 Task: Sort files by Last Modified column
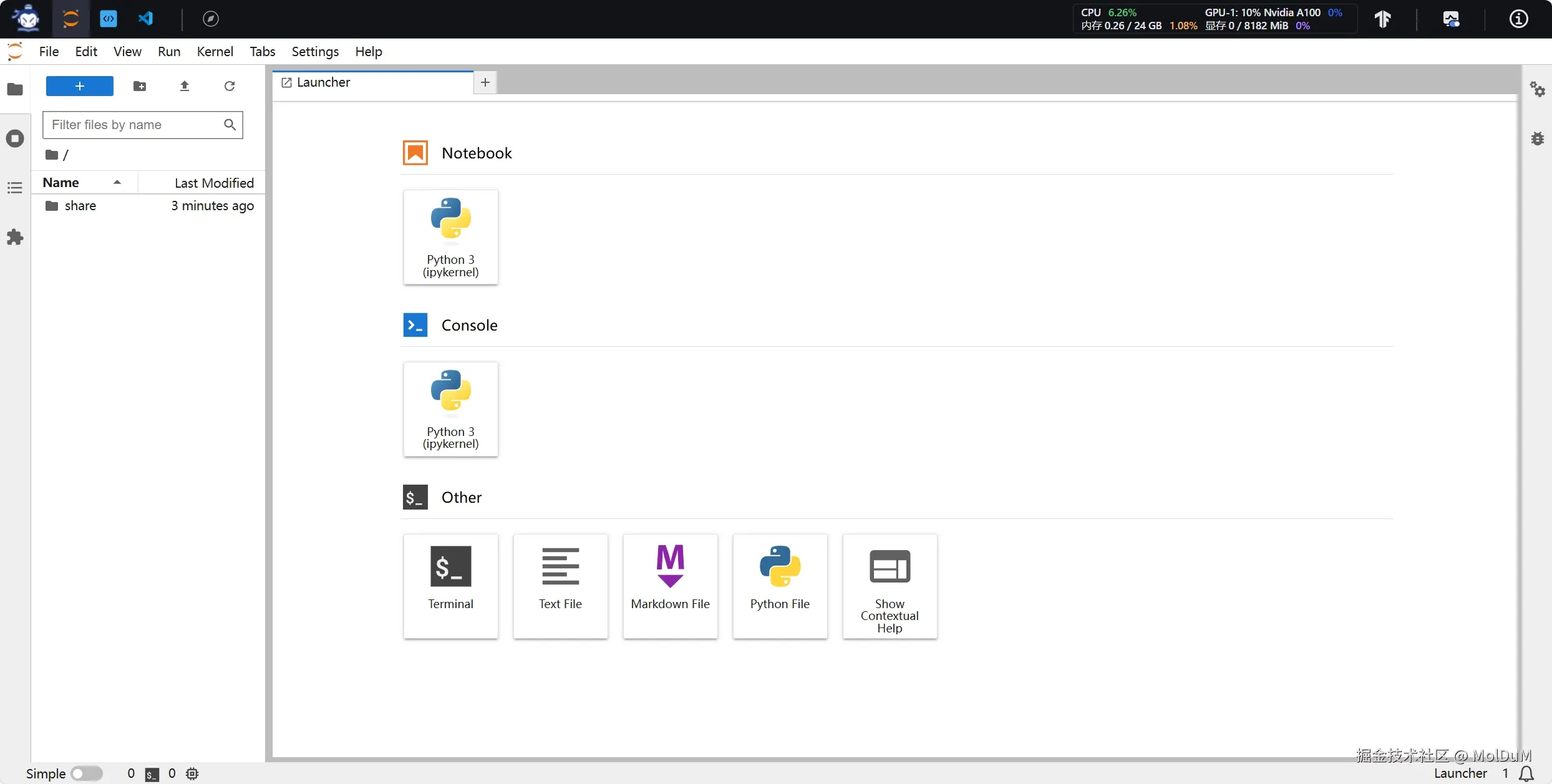(213, 183)
